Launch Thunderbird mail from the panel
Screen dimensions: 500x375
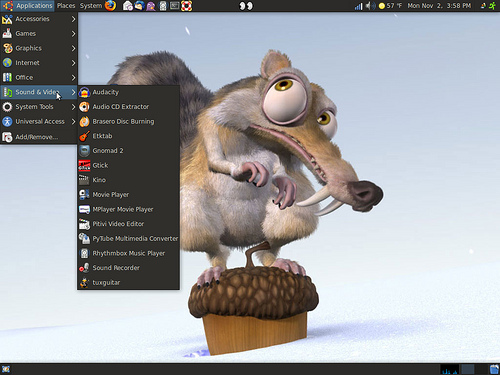pyautogui.click(x=139, y=6)
